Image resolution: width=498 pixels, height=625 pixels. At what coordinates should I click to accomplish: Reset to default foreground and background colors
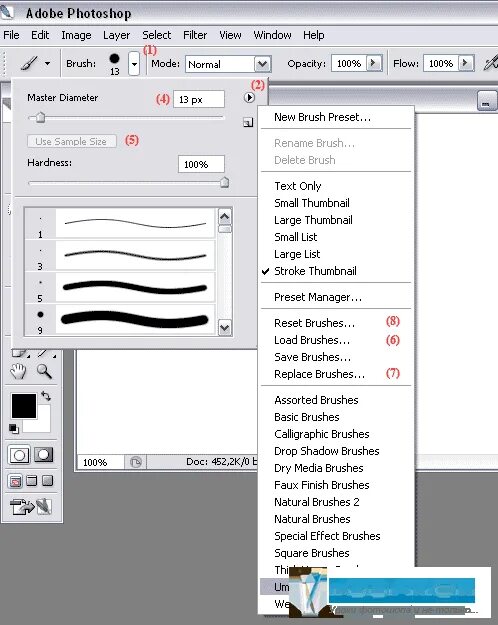click(14, 428)
